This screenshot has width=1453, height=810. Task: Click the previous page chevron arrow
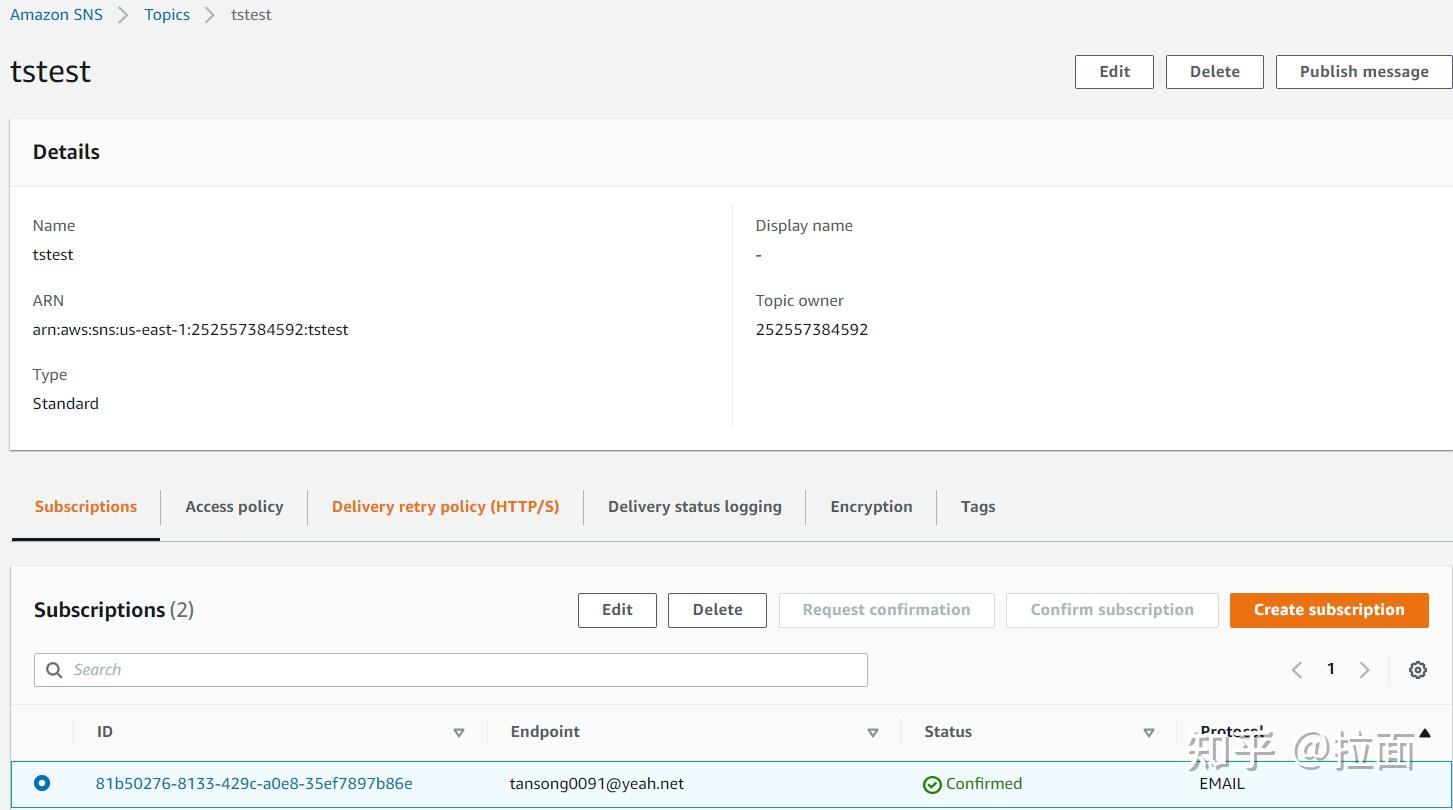(1296, 669)
